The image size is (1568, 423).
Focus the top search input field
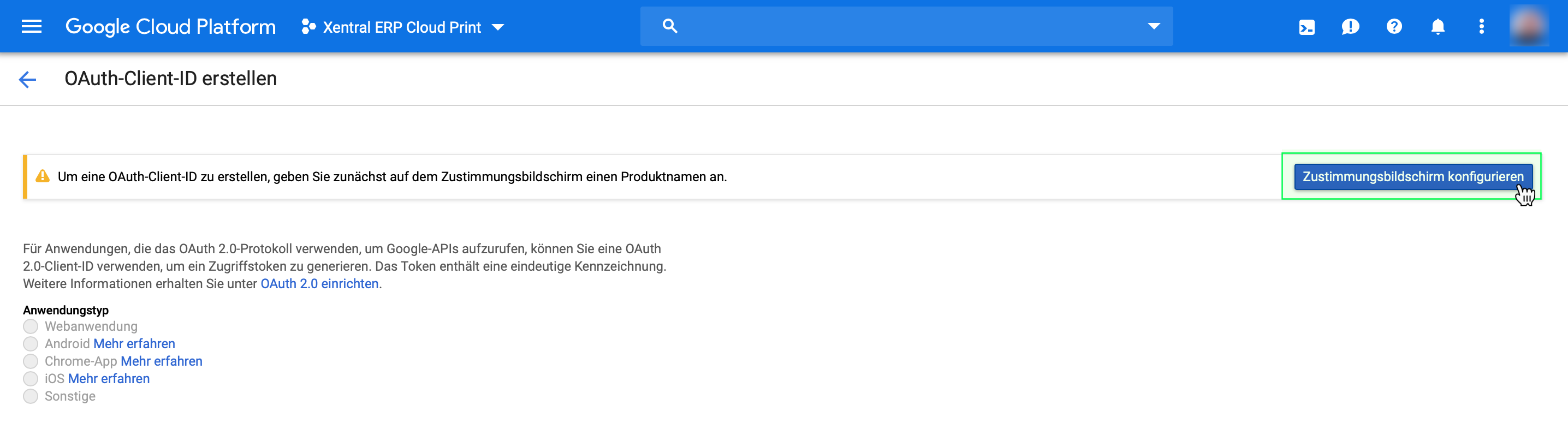click(907, 26)
